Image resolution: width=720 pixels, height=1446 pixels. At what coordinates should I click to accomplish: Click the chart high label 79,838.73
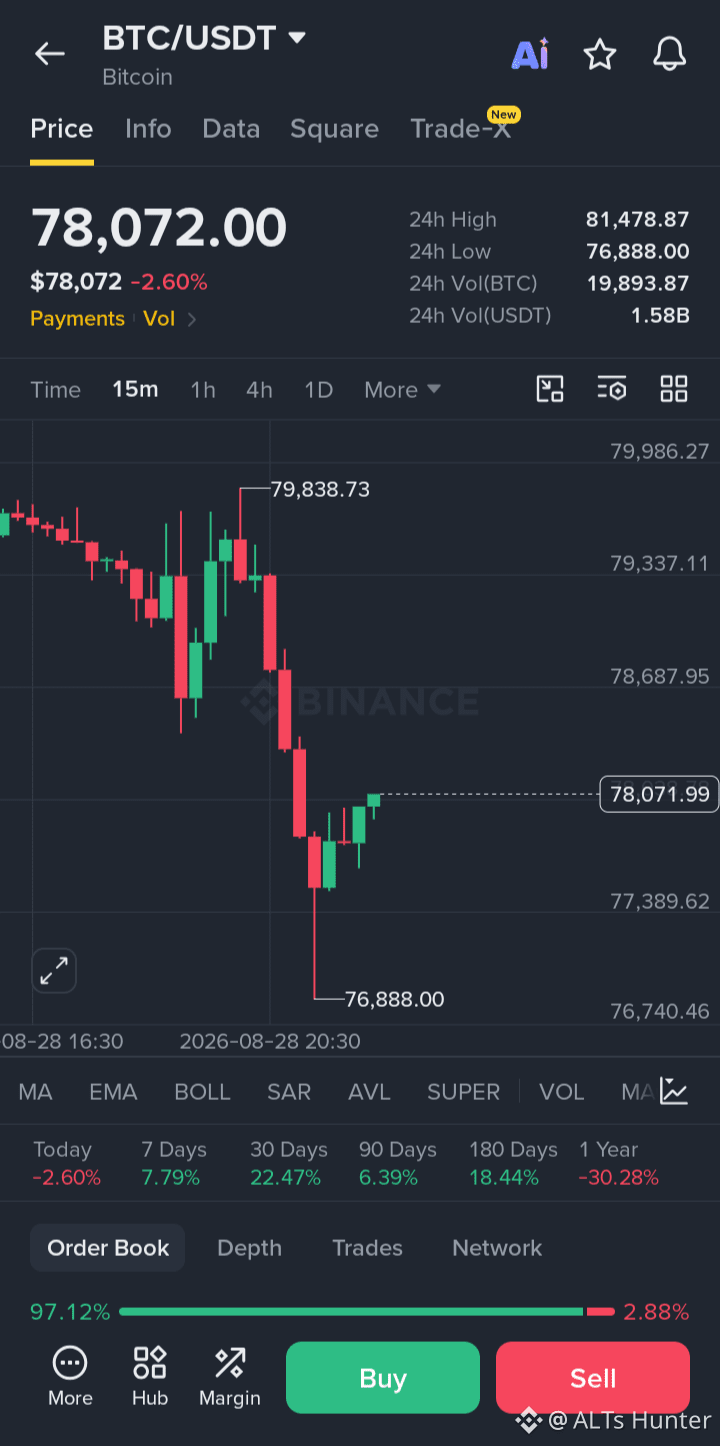pyautogui.click(x=320, y=490)
